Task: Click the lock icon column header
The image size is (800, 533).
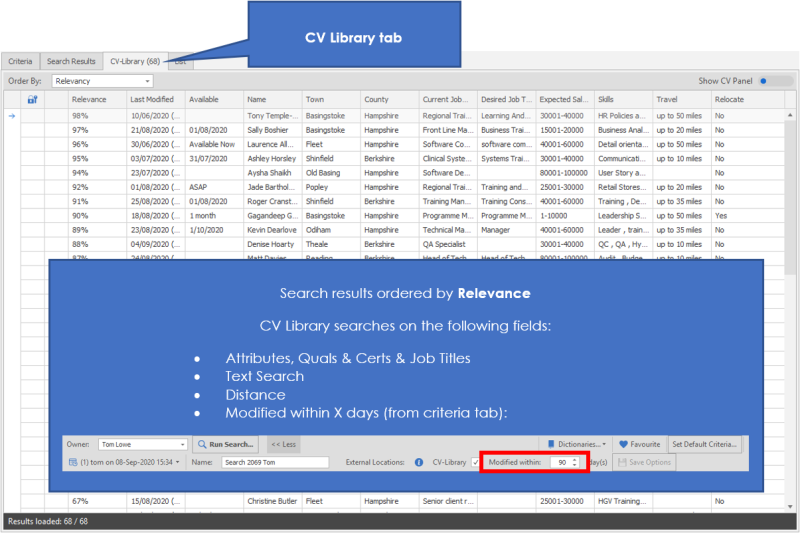Action: coord(32,100)
